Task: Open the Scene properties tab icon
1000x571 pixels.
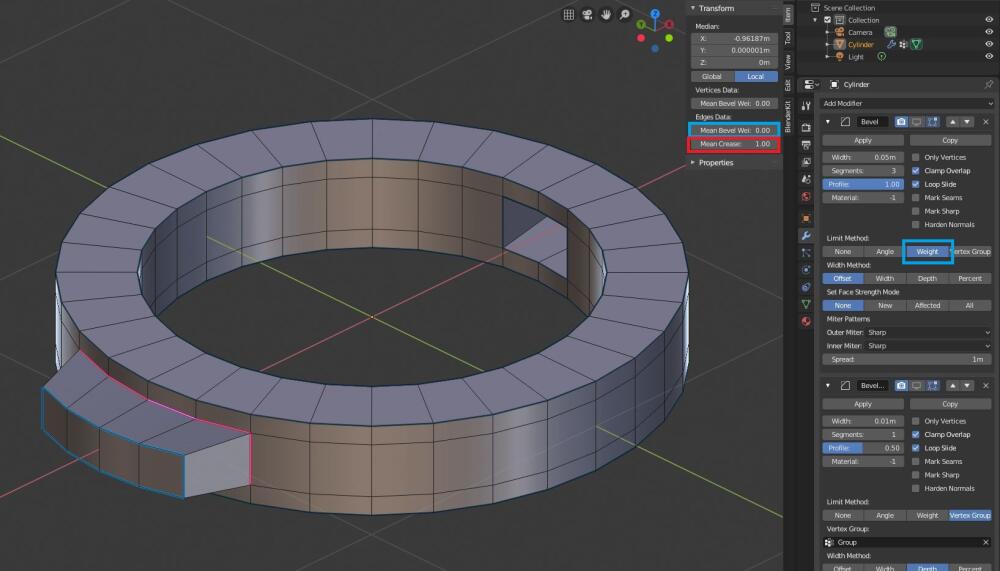Action: coord(806,179)
